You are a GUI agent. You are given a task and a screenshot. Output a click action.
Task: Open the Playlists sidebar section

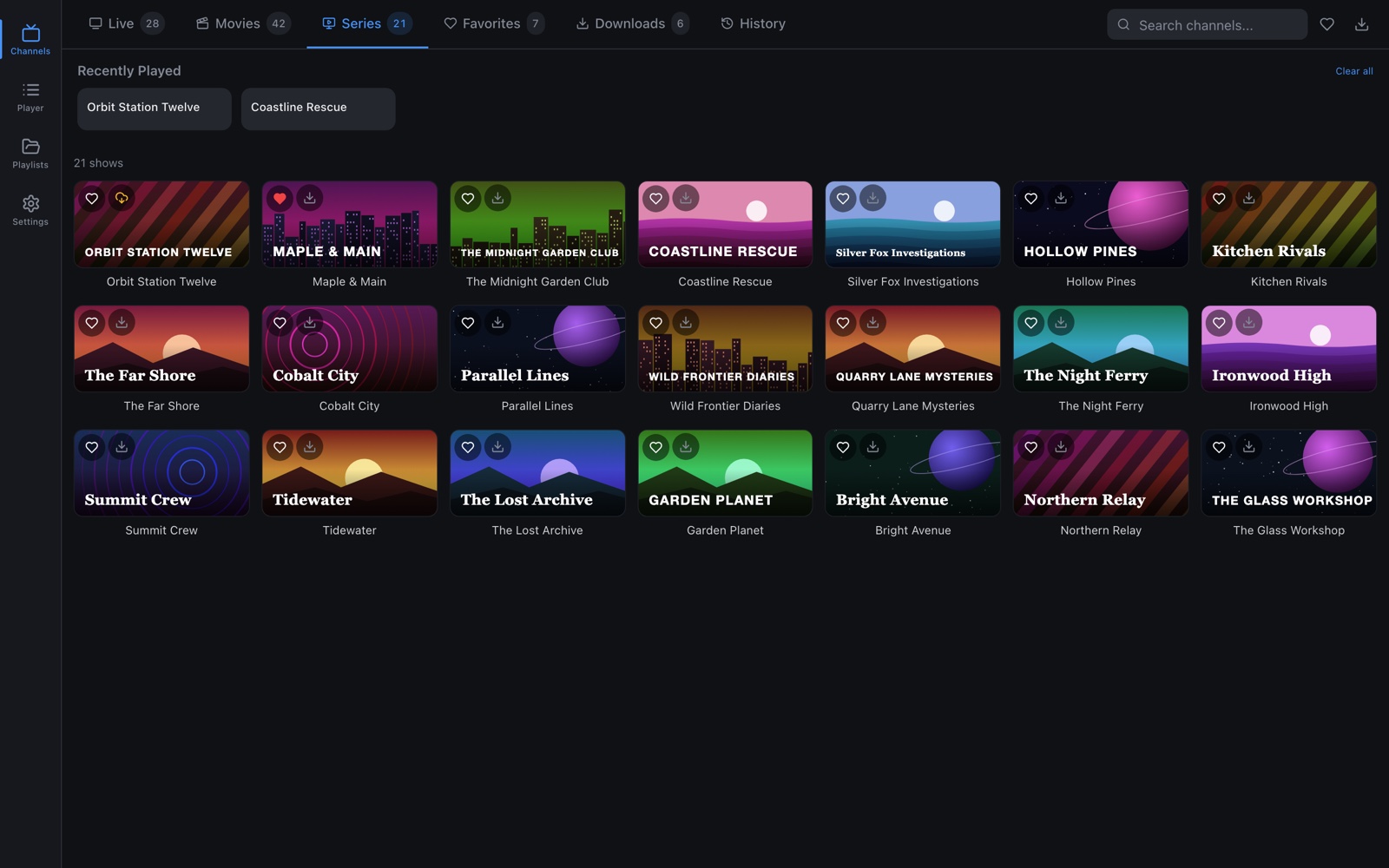click(30, 154)
